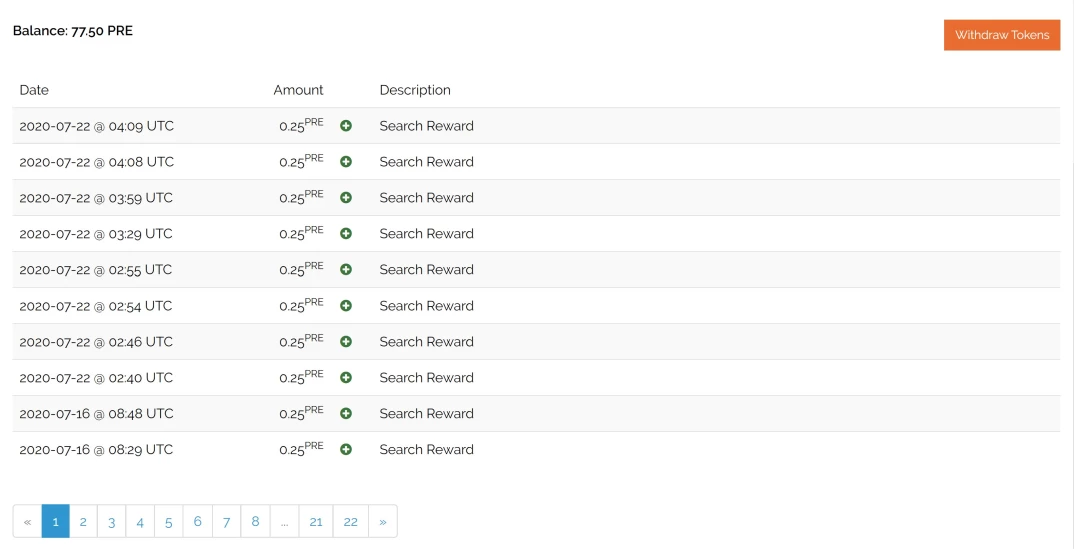Image resolution: width=1074 pixels, height=549 pixels.
Task: Click plus icon for 07-16 08:29 reward
Action: [346, 450]
